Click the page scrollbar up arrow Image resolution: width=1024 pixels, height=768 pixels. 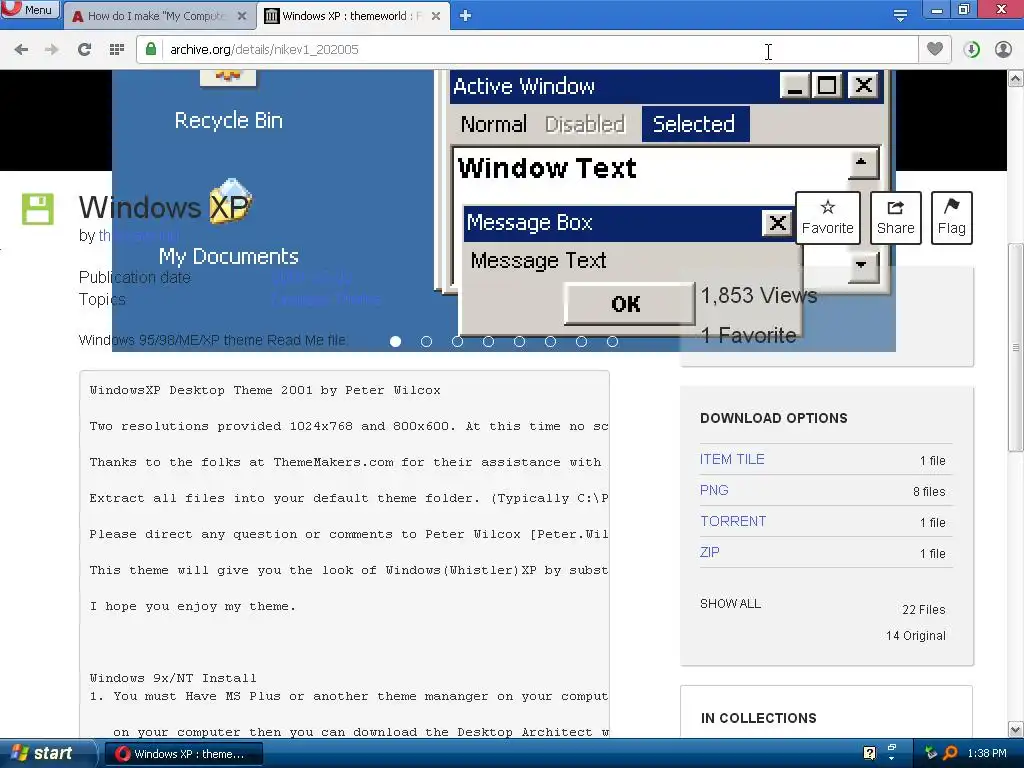(x=1016, y=79)
